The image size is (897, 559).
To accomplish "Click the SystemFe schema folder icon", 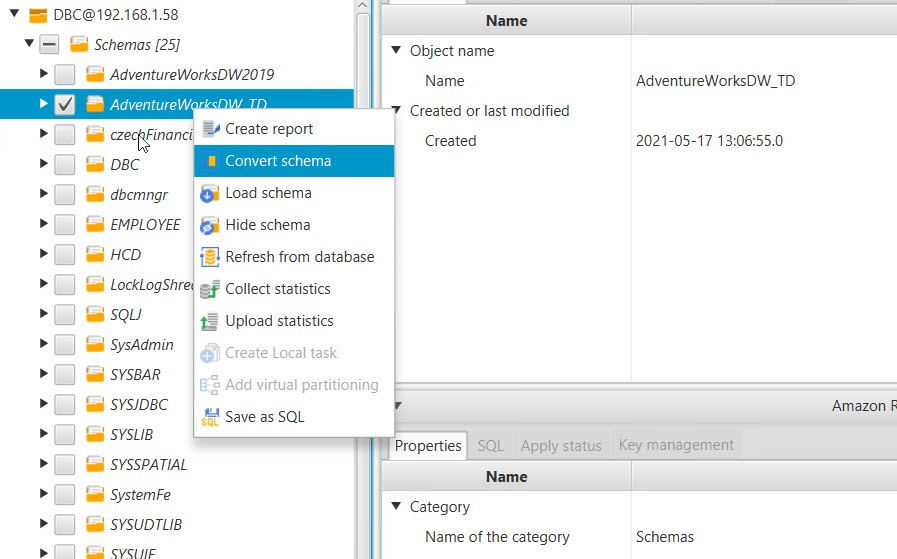I will click(94, 494).
